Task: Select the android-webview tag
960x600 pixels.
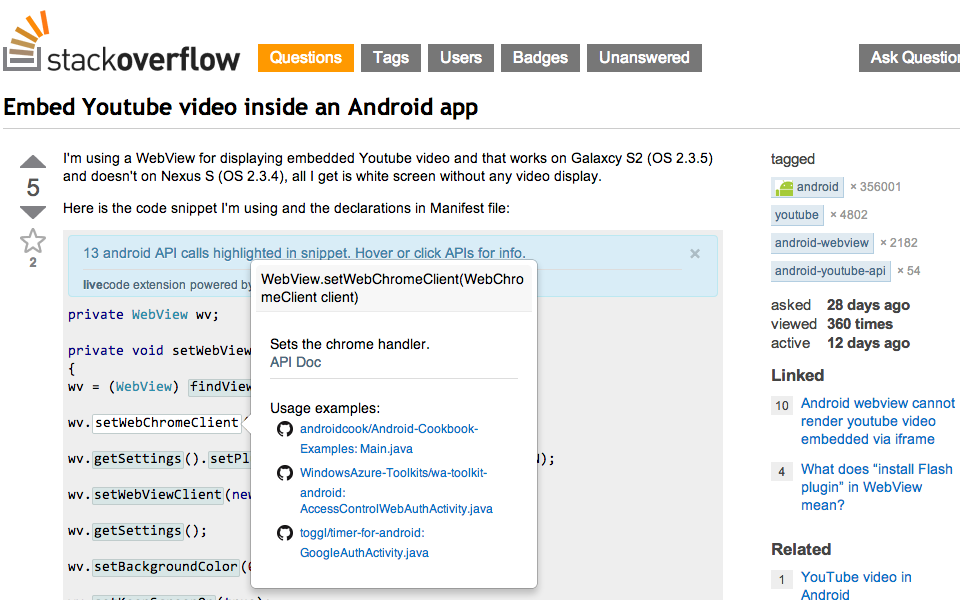Action: pyautogui.click(x=822, y=243)
